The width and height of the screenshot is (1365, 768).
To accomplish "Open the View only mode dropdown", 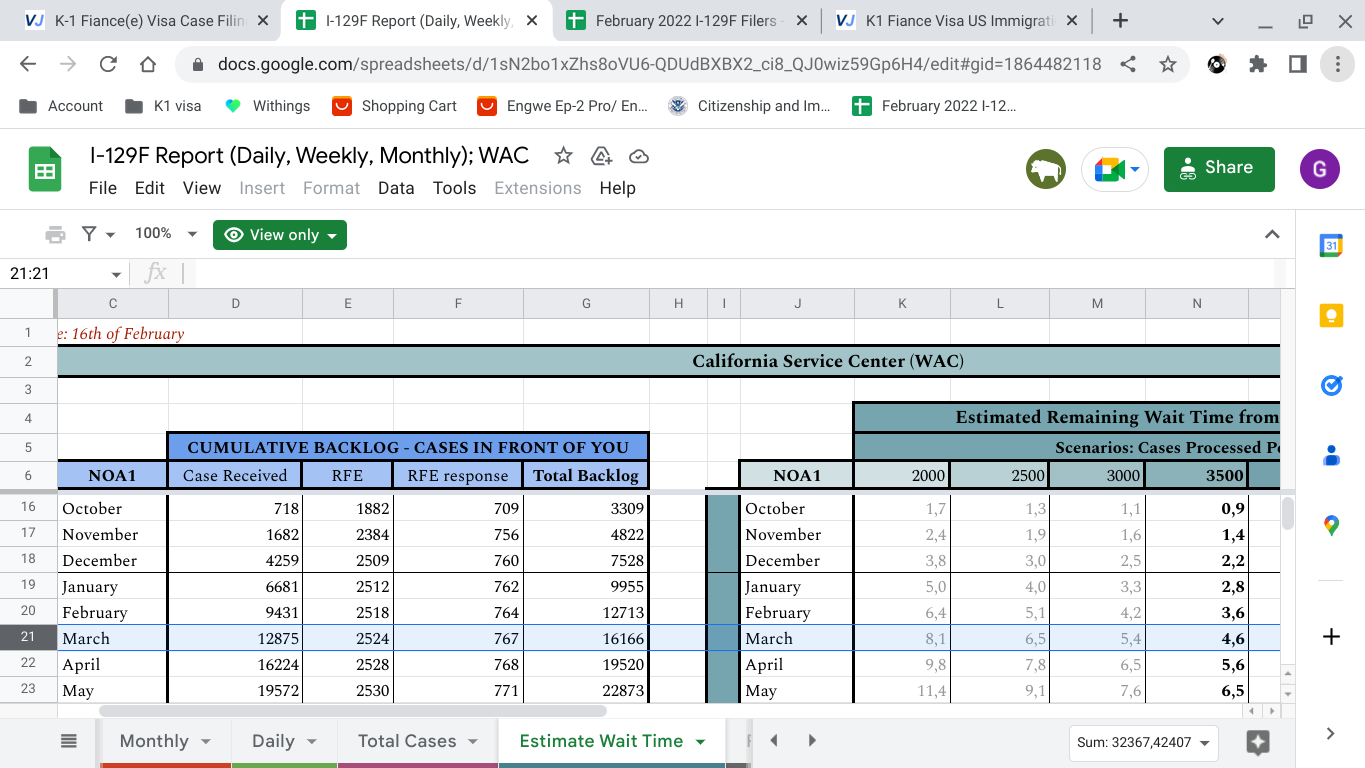I will (280, 235).
